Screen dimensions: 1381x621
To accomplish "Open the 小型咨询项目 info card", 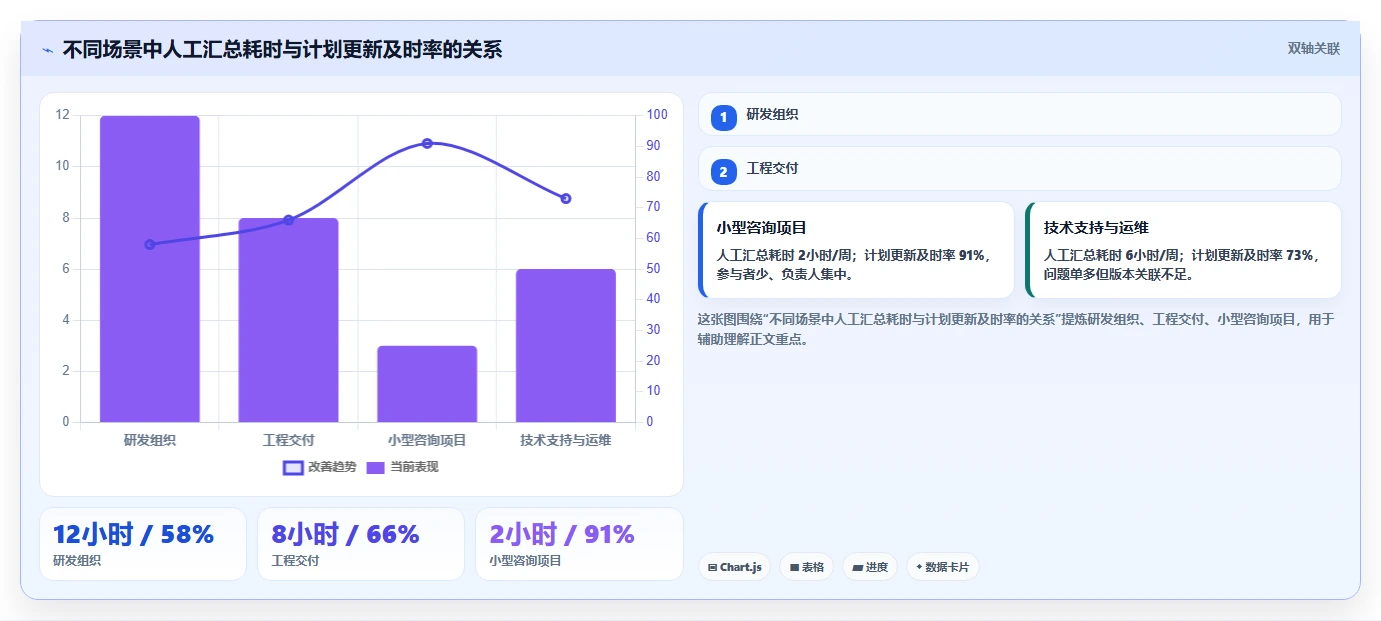I will (856, 250).
